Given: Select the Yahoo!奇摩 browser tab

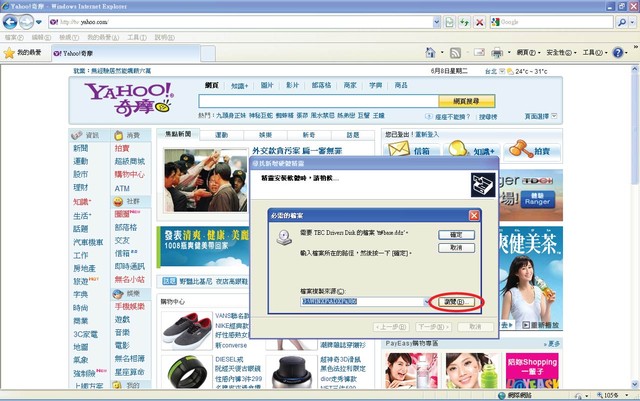Looking at the screenshot, I should click(126, 53).
